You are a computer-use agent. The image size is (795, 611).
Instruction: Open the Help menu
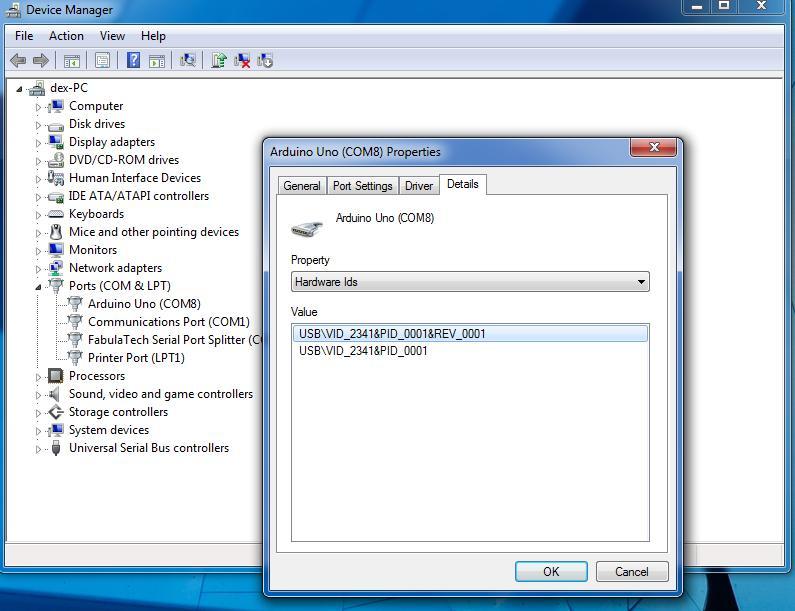pos(153,36)
